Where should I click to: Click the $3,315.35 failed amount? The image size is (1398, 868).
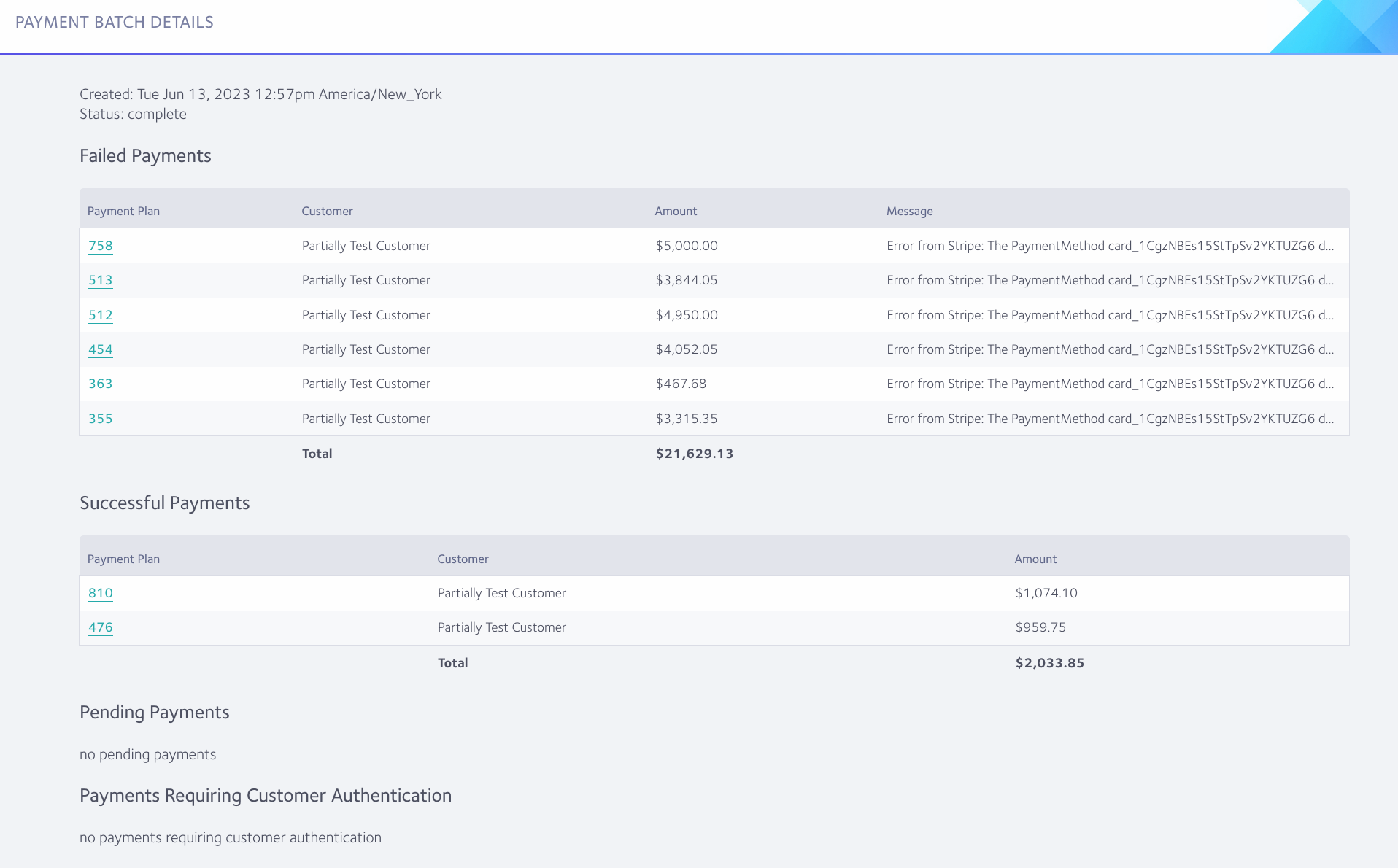[687, 419]
